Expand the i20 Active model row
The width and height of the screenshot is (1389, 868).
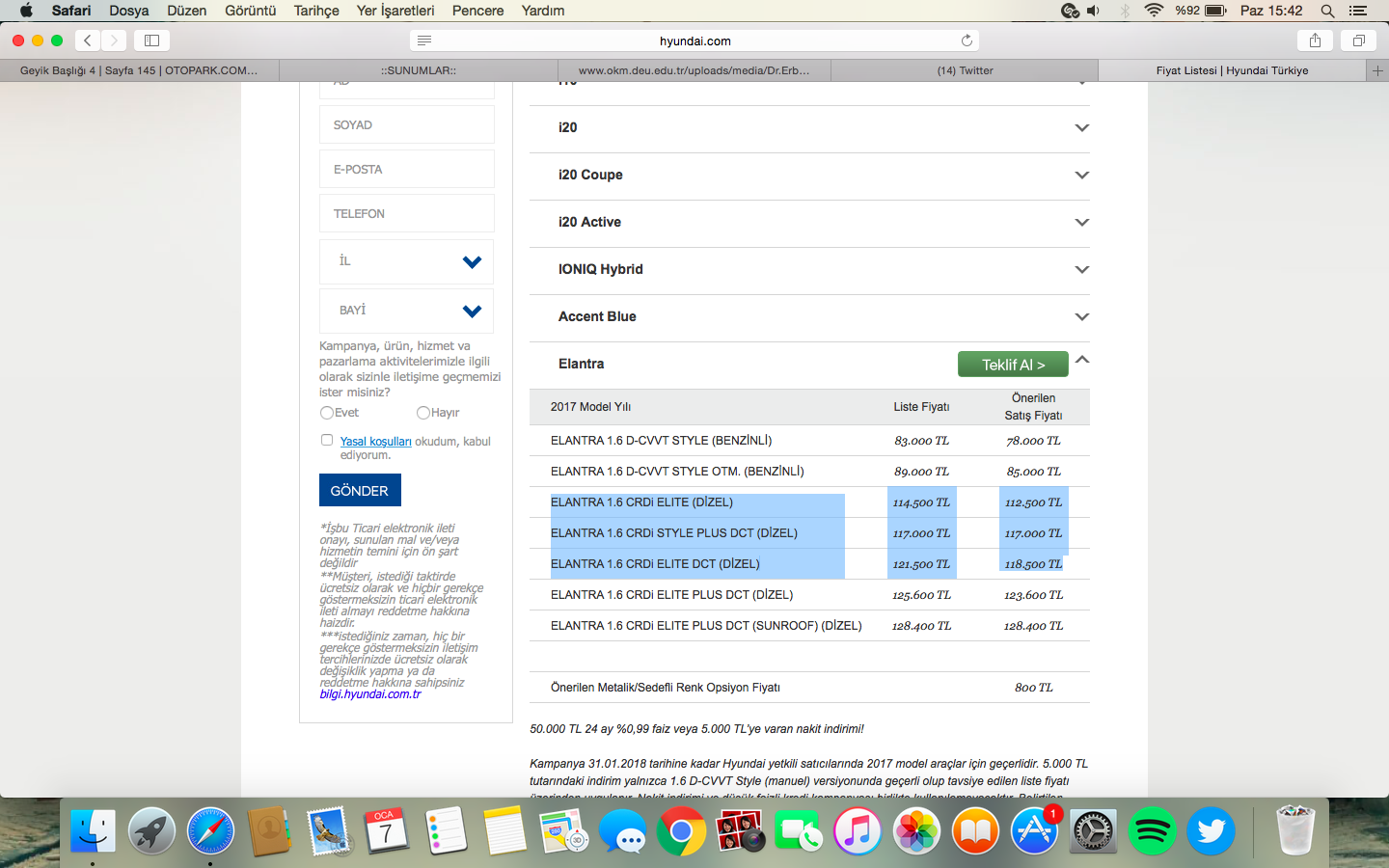[809, 222]
